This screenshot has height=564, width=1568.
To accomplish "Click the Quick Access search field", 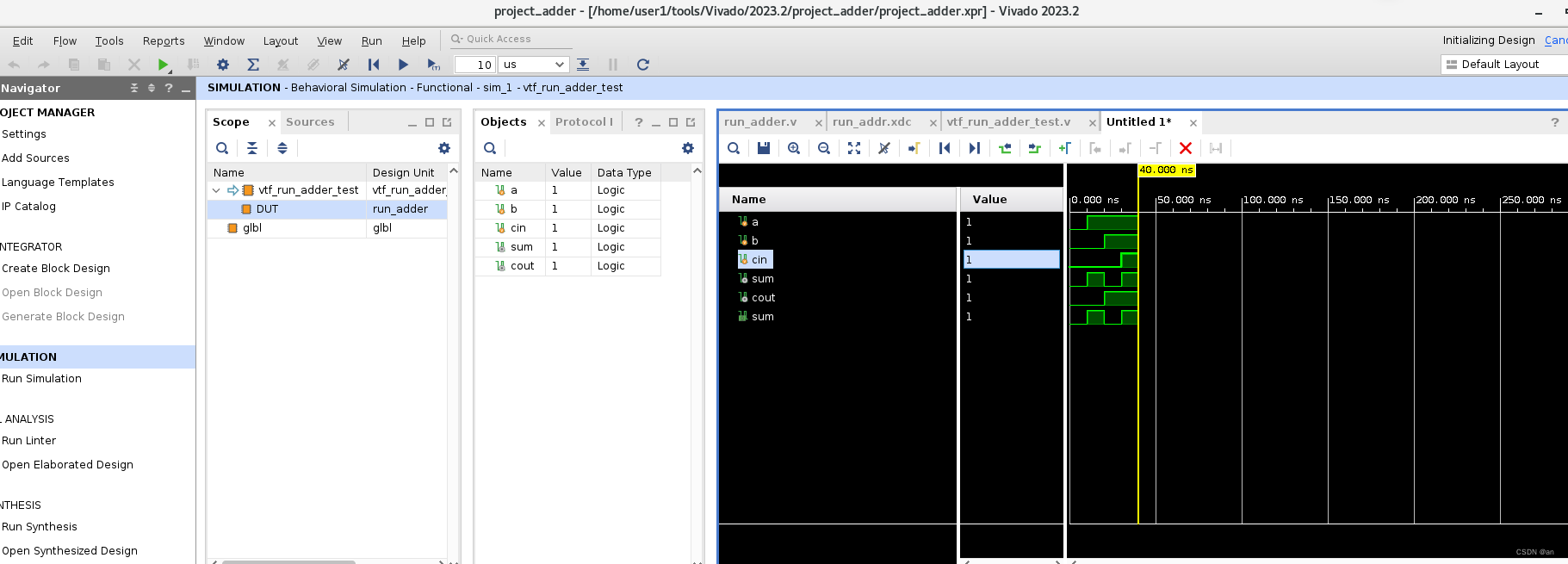I will click(511, 39).
